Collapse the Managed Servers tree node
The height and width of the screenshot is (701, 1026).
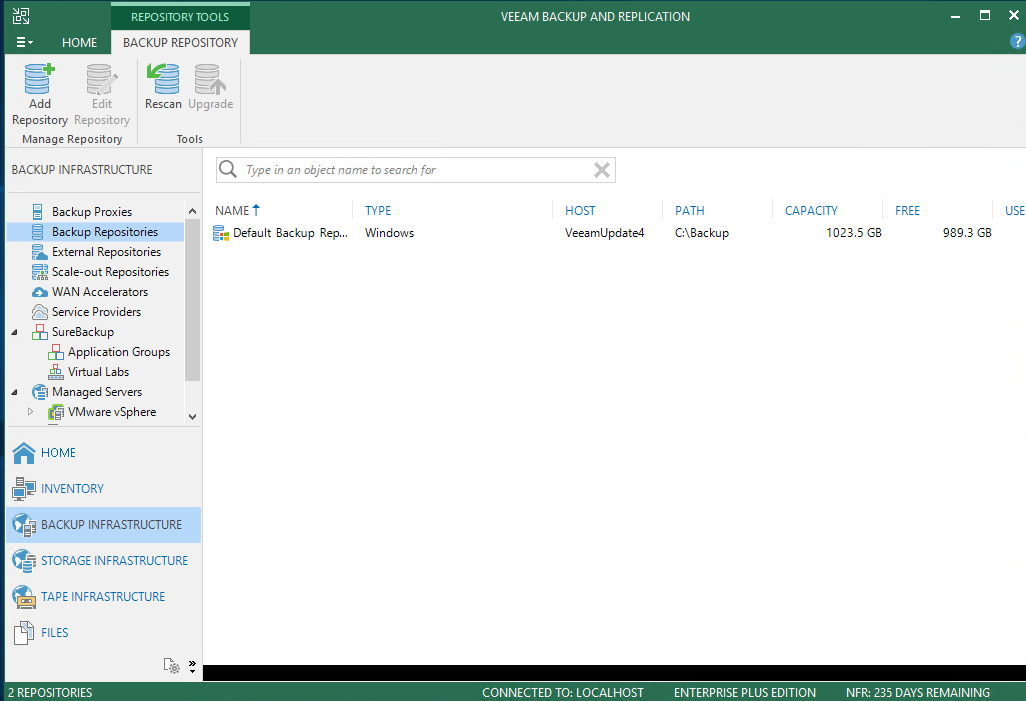[x=15, y=392]
